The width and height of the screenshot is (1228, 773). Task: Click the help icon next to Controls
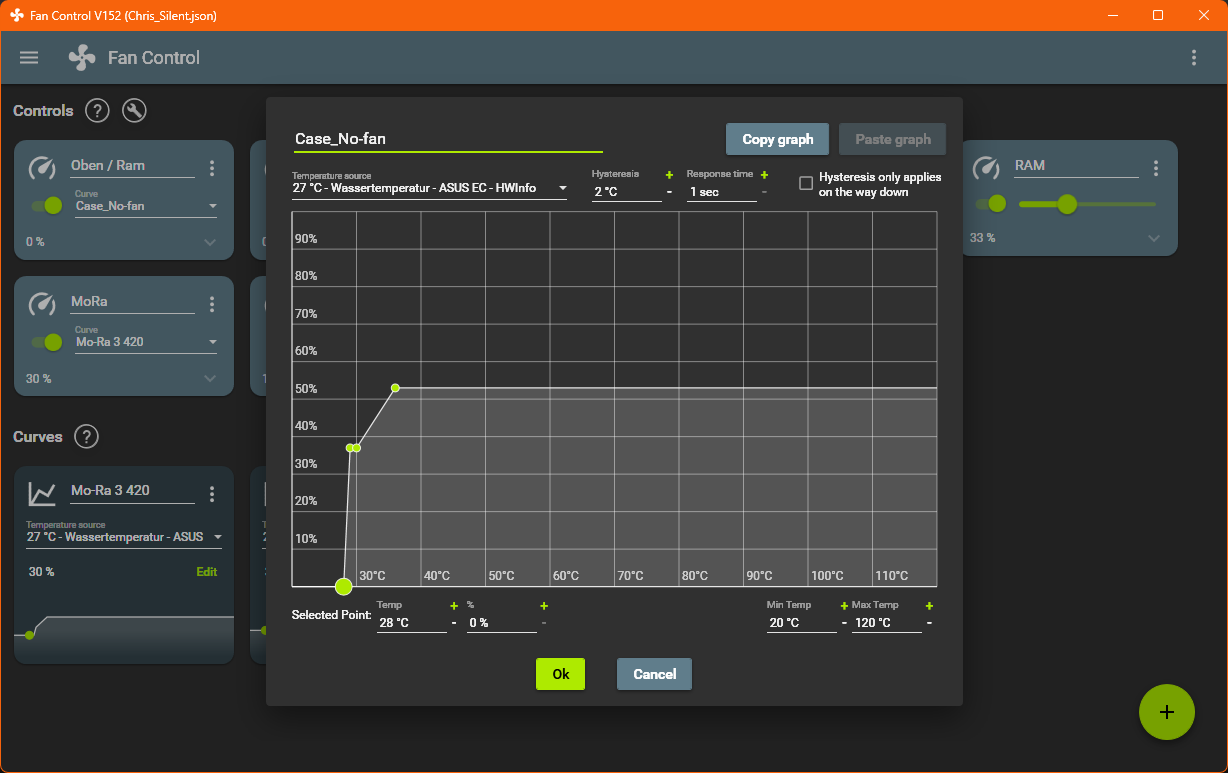(97, 111)
